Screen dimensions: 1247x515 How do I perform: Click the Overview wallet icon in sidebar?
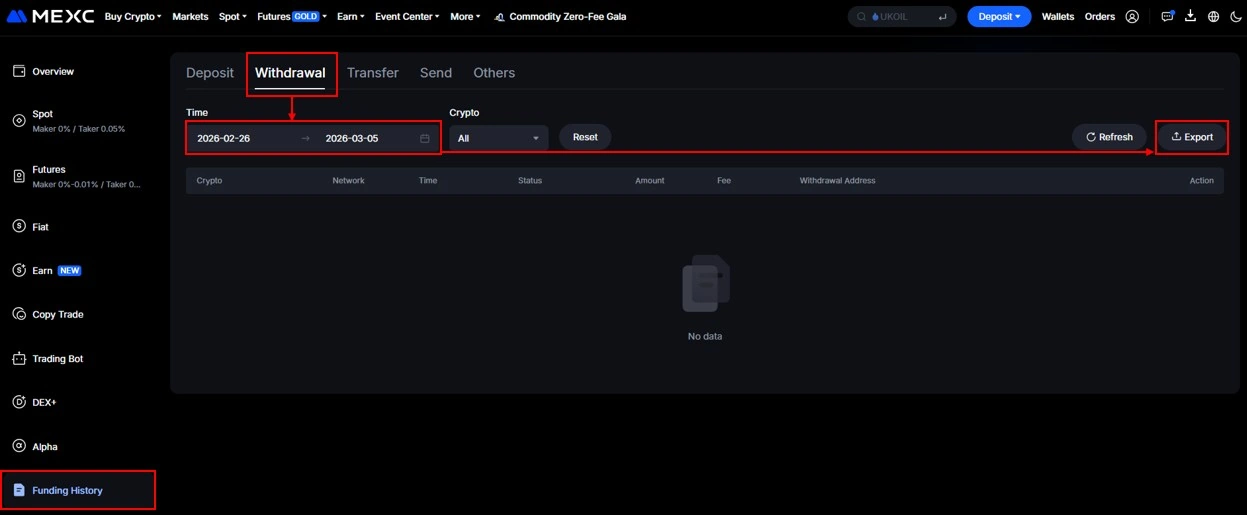coord(19,71)
